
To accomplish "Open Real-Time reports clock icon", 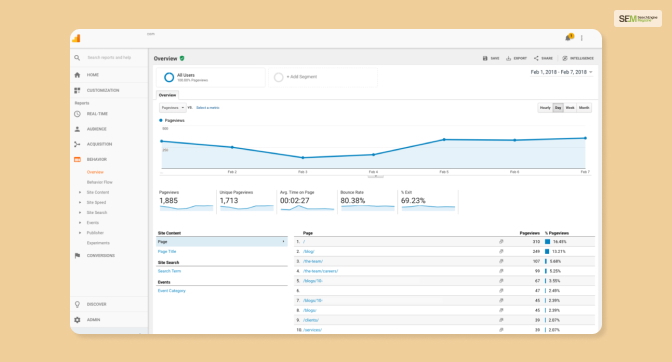I will pos(77,114).
